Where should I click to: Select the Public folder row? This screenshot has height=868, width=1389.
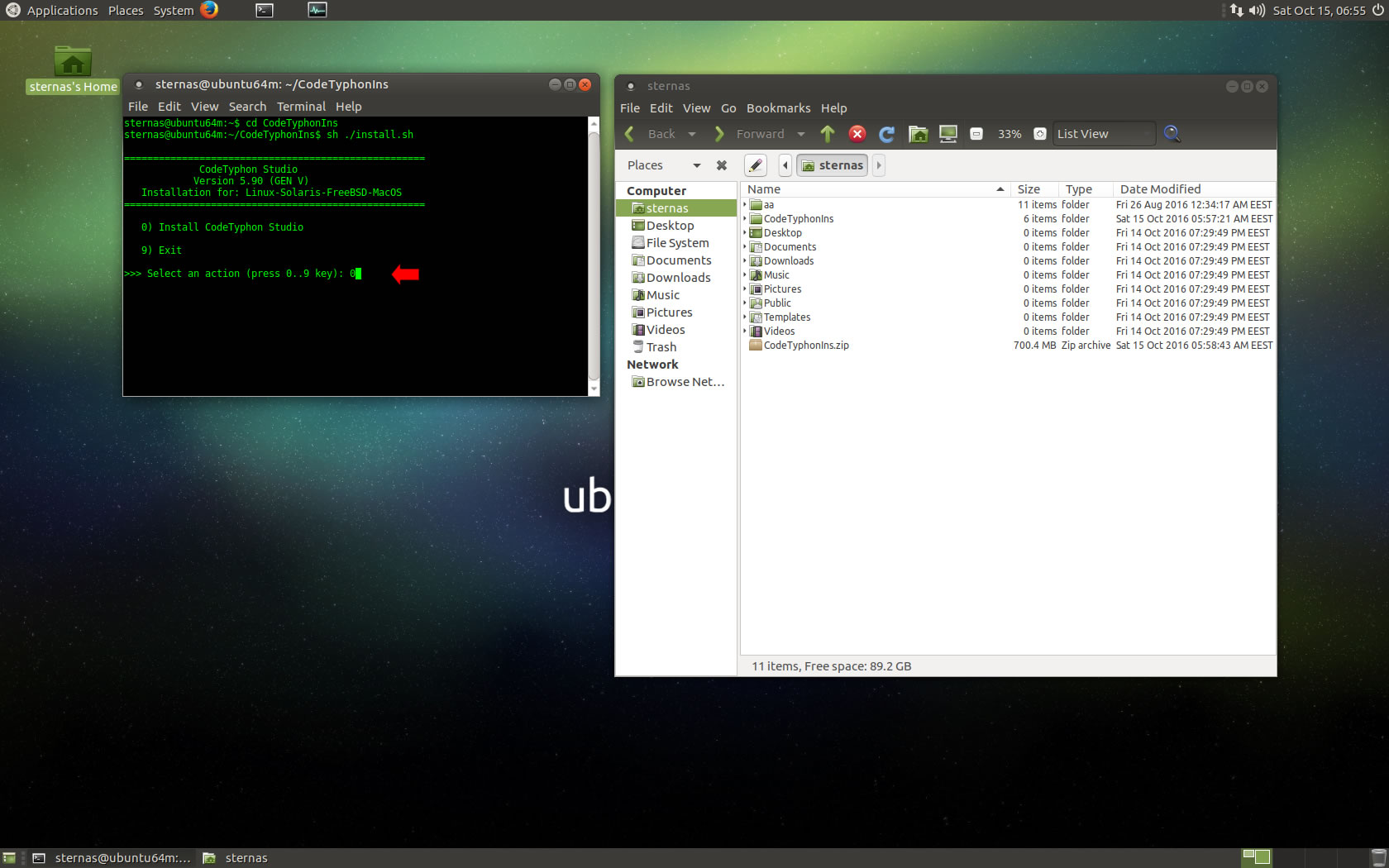pos(1009,303)
